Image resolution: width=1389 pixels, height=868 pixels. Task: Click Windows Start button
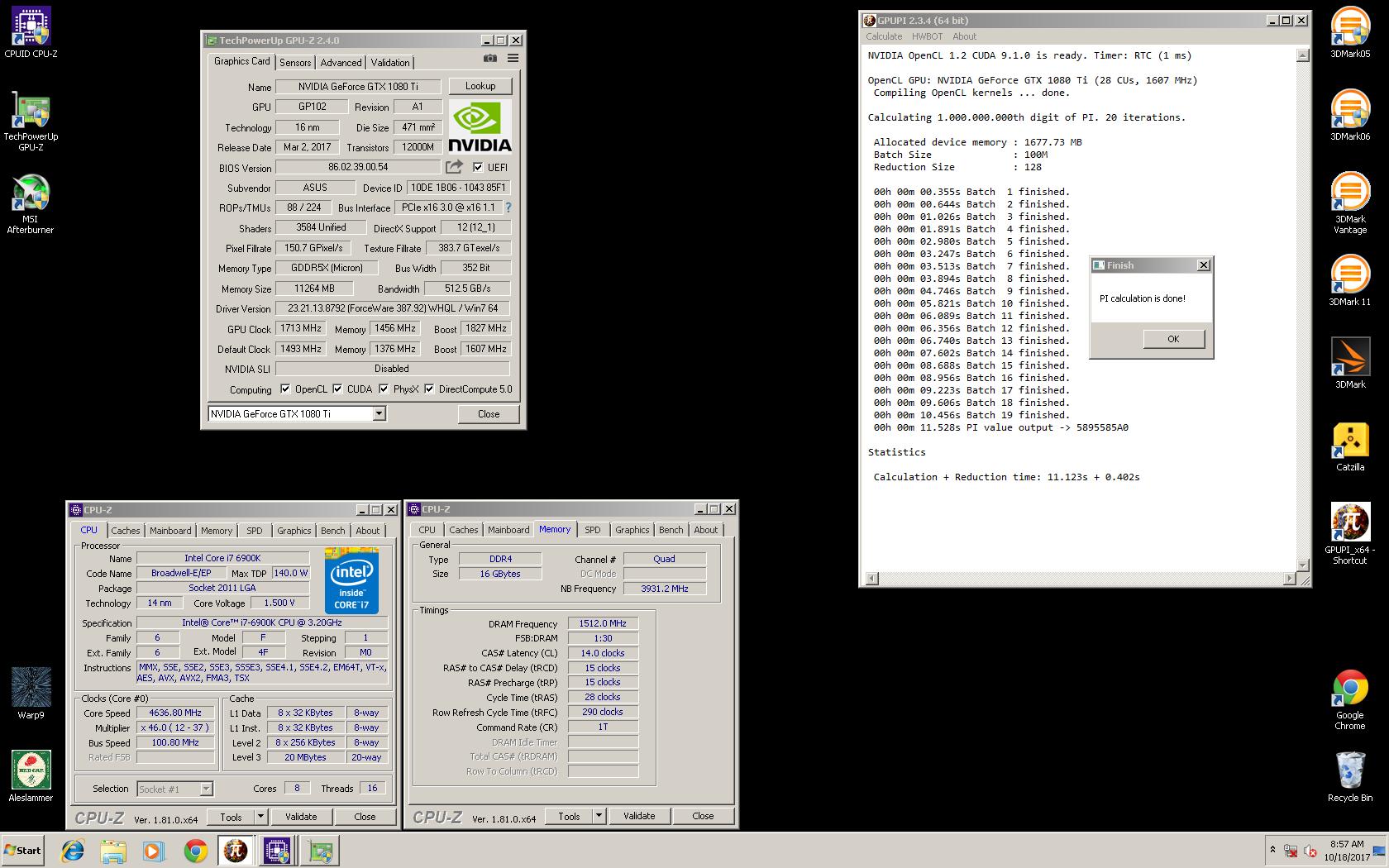[x=22, y=850]
